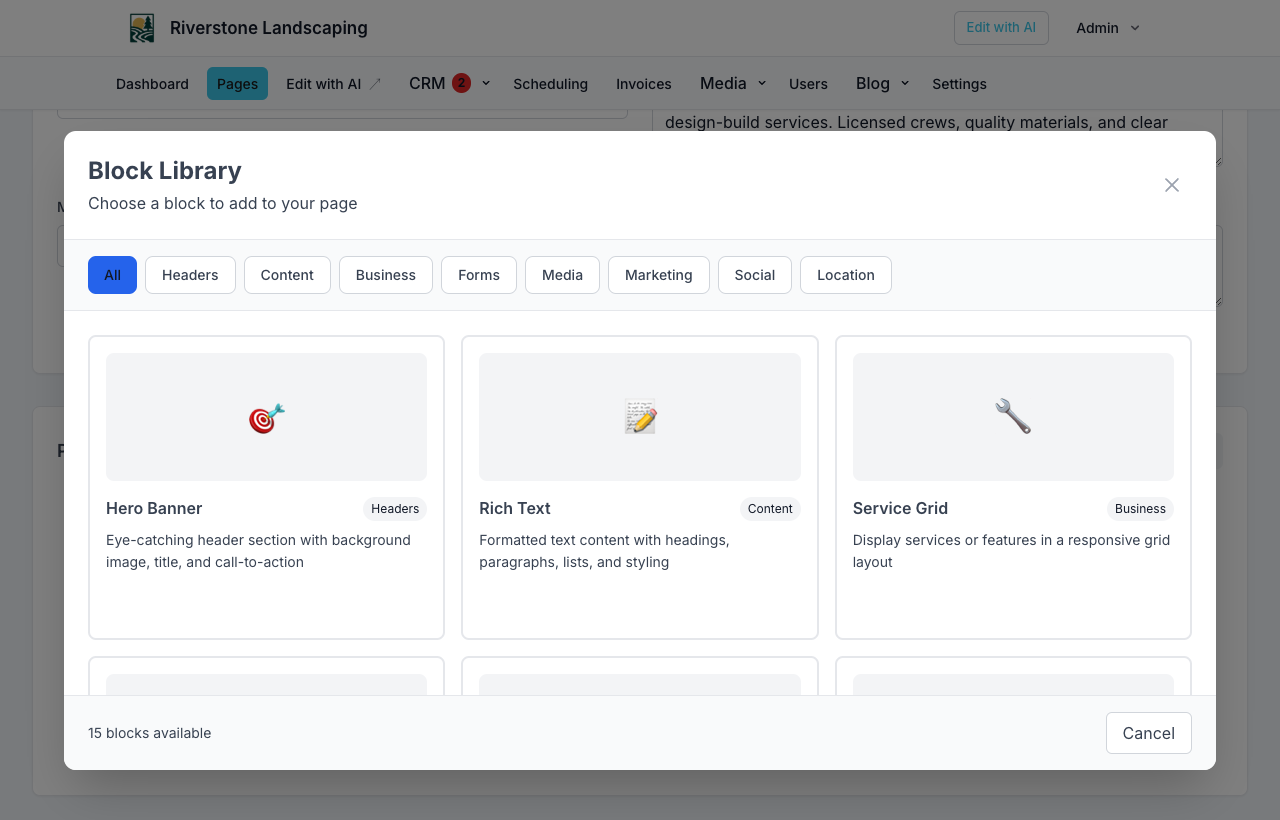The height and width of the screenshot is (820, 1280).
Task: Filter blocks by Headers
Action: pyautogui.click(x=190, y=275)
